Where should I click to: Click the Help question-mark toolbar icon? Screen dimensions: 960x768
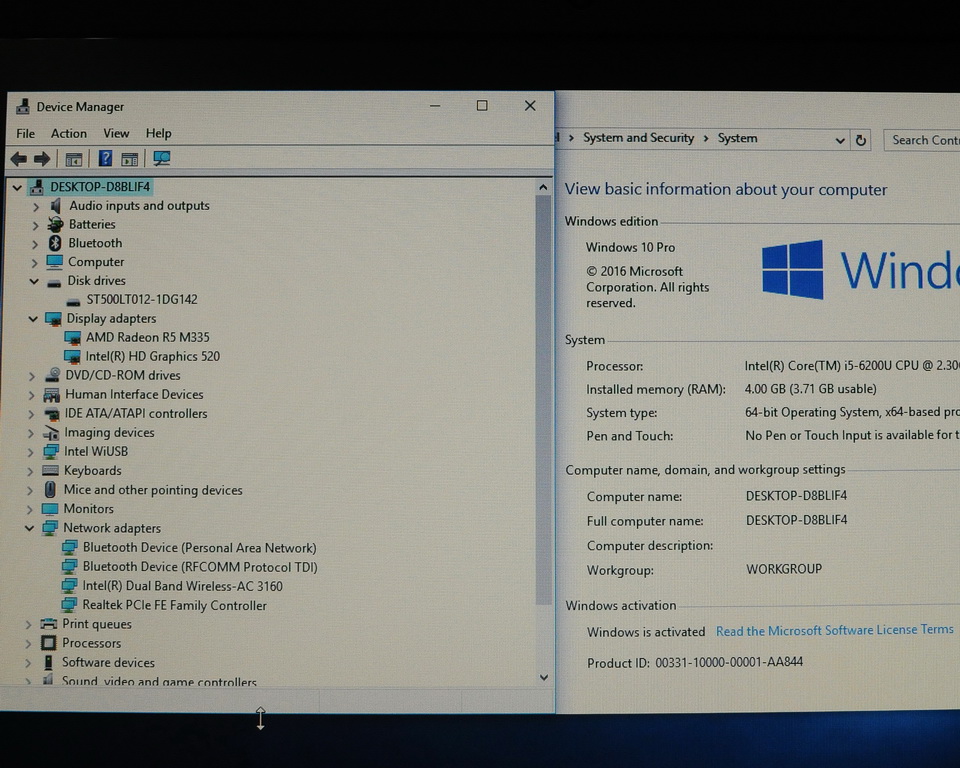(105, 159)
